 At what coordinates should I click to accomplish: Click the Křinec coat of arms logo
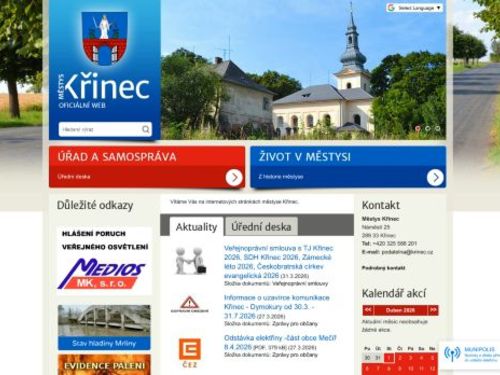point(105,38)
